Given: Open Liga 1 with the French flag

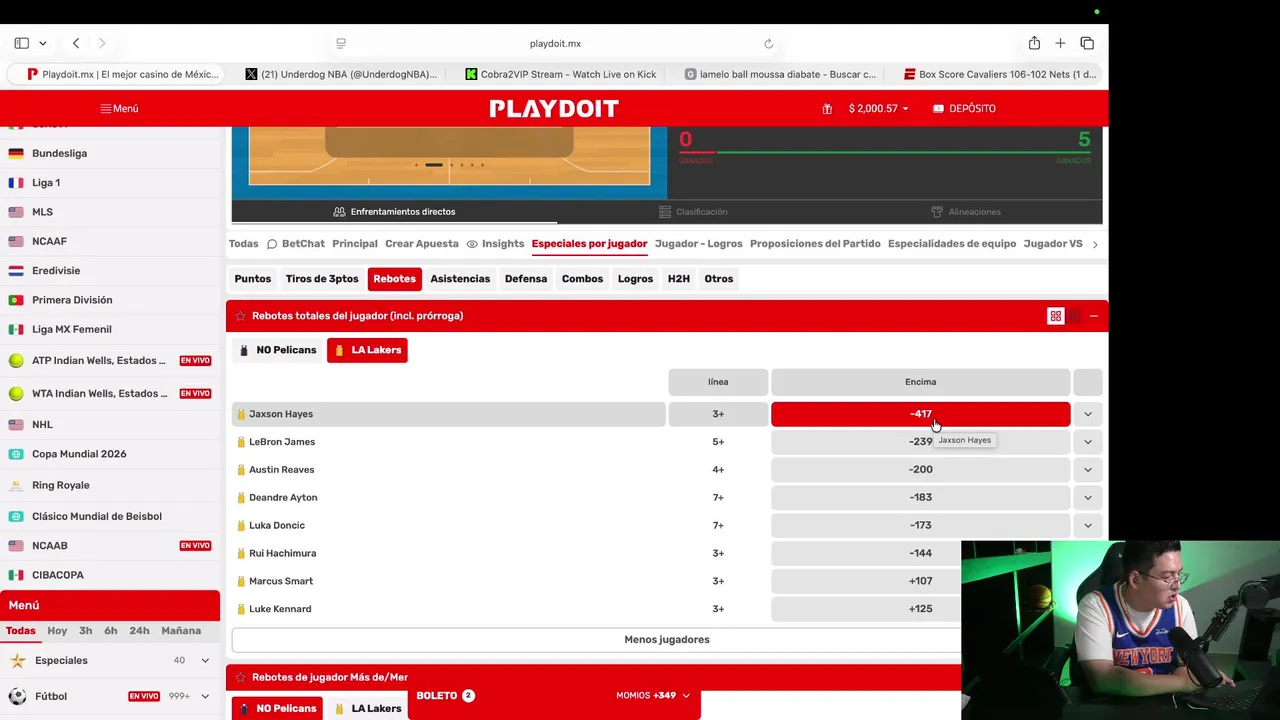Looking at the screenshot, I should point(46,183).
